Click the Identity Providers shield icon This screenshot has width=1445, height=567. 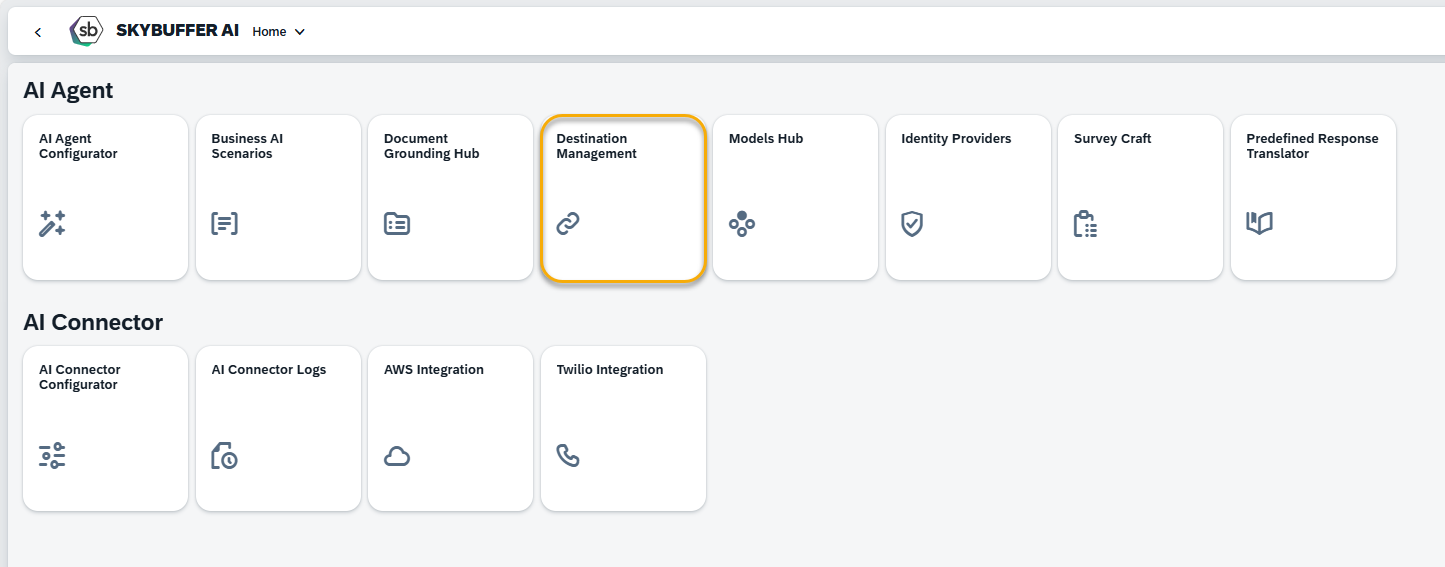912,224
